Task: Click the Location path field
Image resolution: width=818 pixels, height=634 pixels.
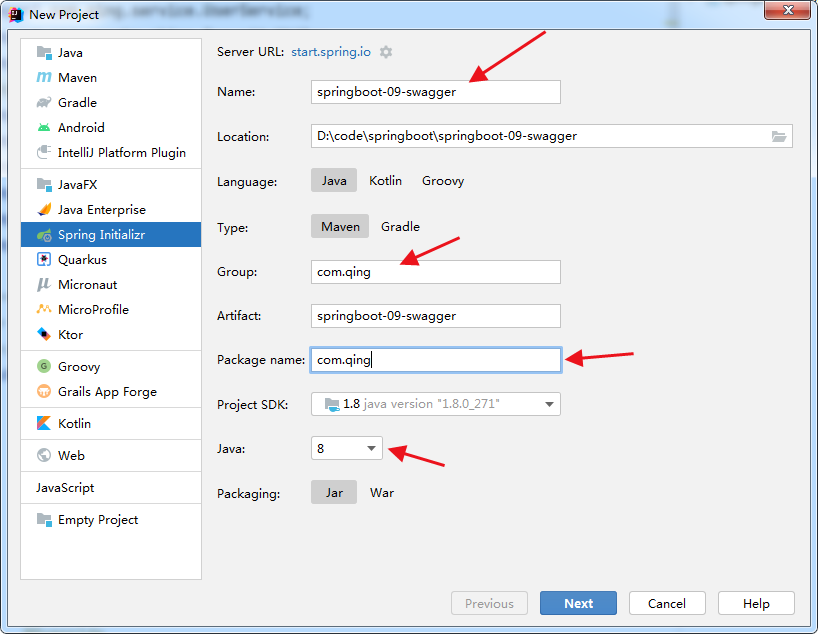Action: click(x=551, y=136)
